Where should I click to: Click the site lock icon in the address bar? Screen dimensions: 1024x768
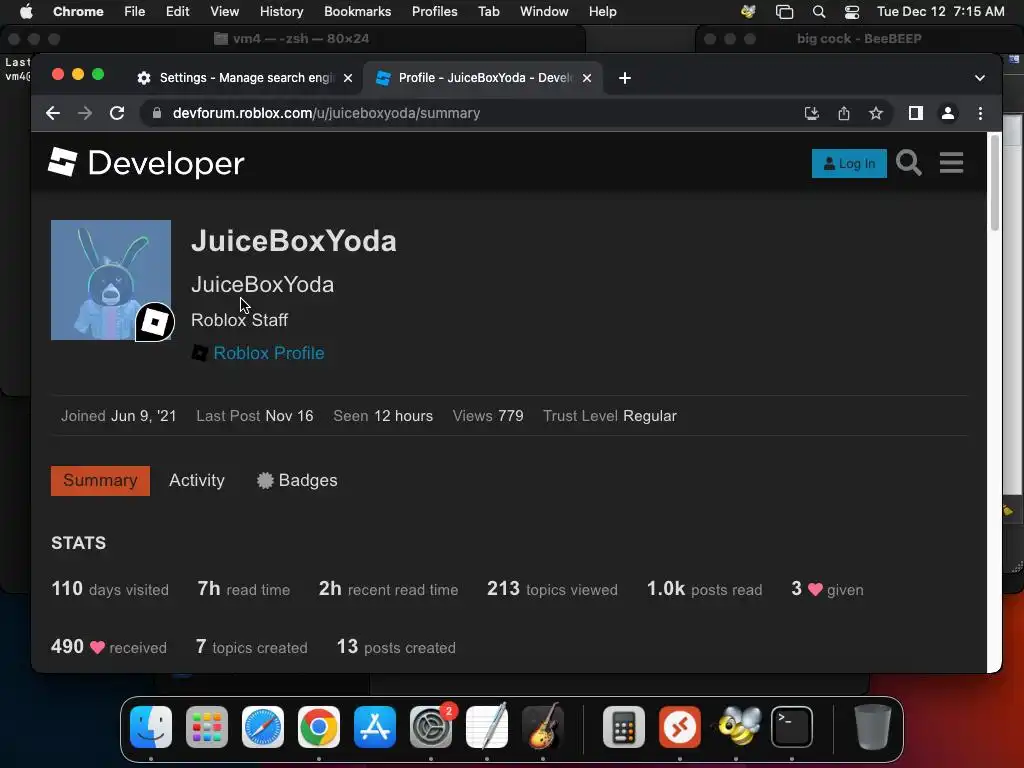click(157, 113)
